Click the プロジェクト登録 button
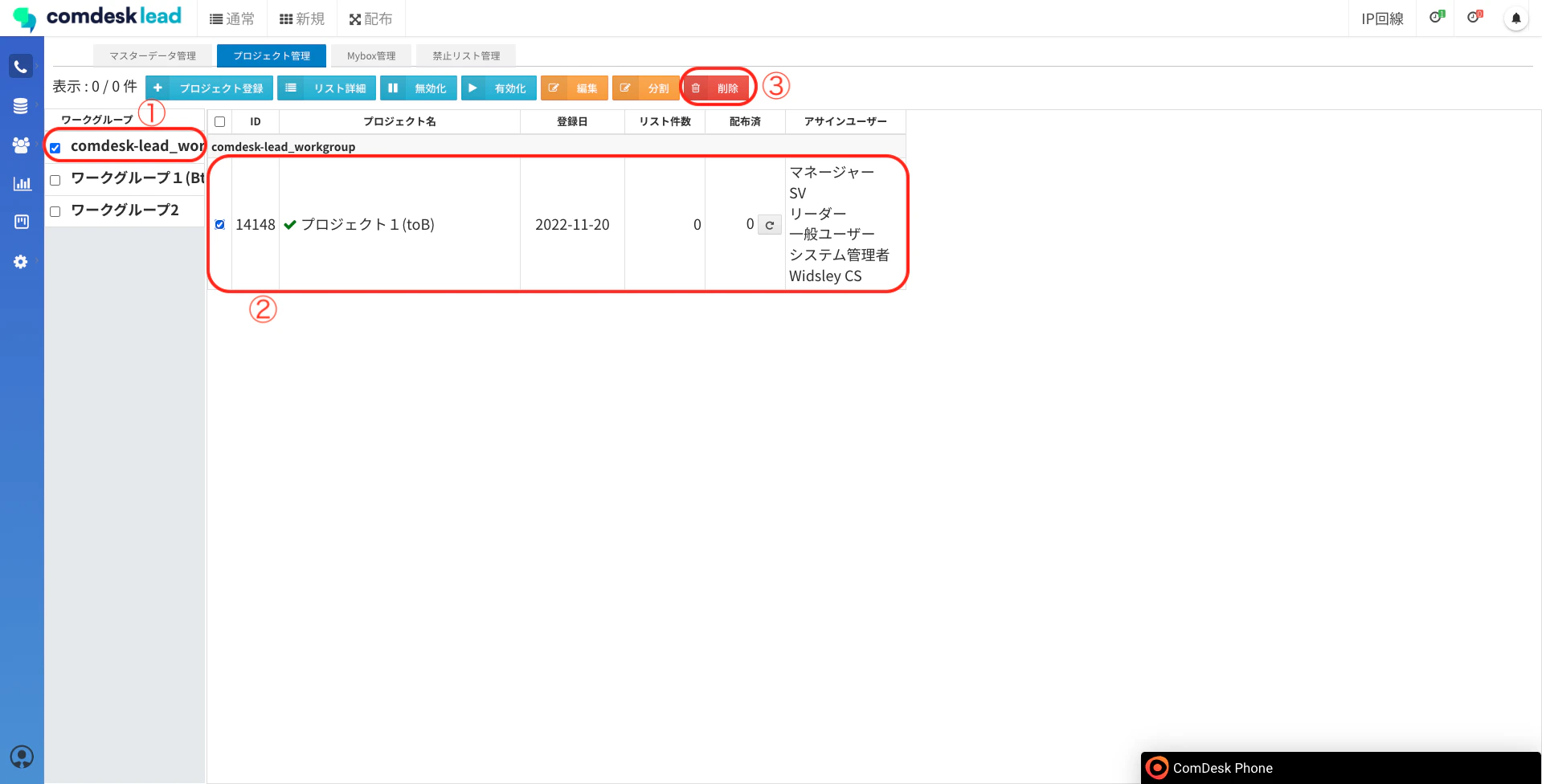Image resolution: width=1542 pixels, height=784 pixels. click(x=209, y=88)
